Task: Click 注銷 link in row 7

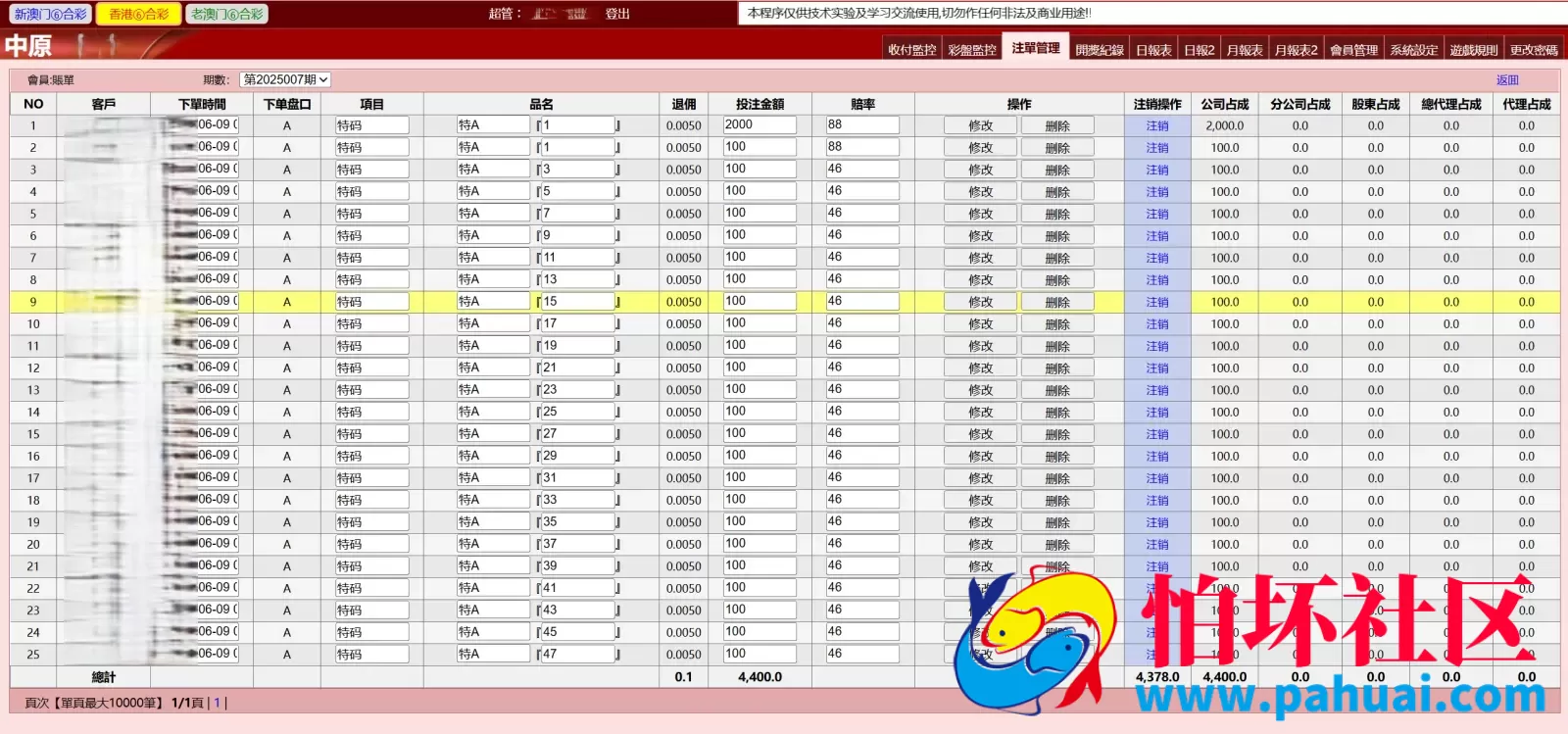Action: pyautogui.click(x=1157, y=258)
